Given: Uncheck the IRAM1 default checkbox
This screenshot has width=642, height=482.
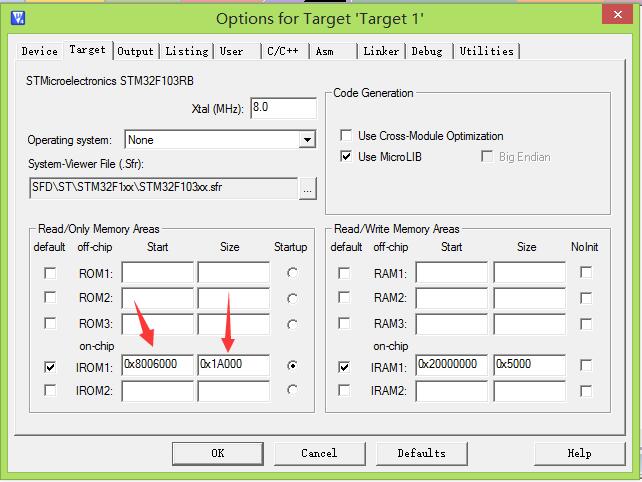Looking at the screenshot, I should click(x=344, y=367).
